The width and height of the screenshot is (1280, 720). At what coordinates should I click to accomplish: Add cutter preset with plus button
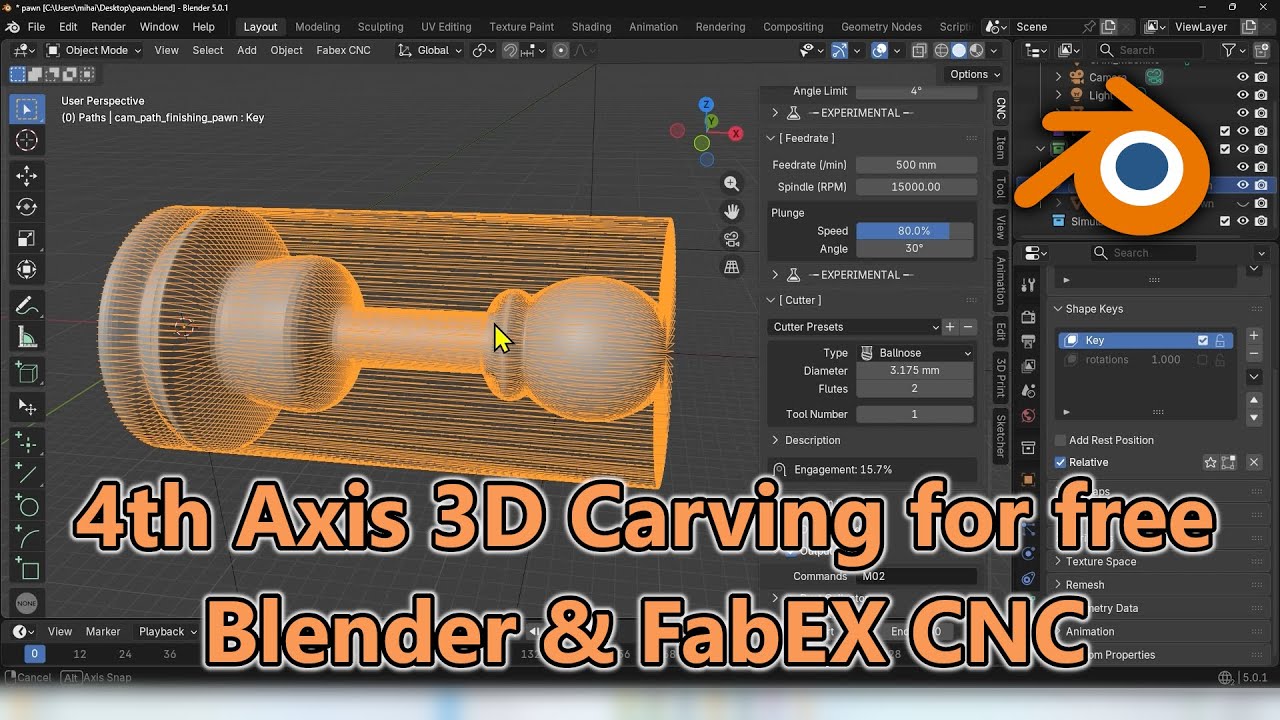[x=950, y=327]
